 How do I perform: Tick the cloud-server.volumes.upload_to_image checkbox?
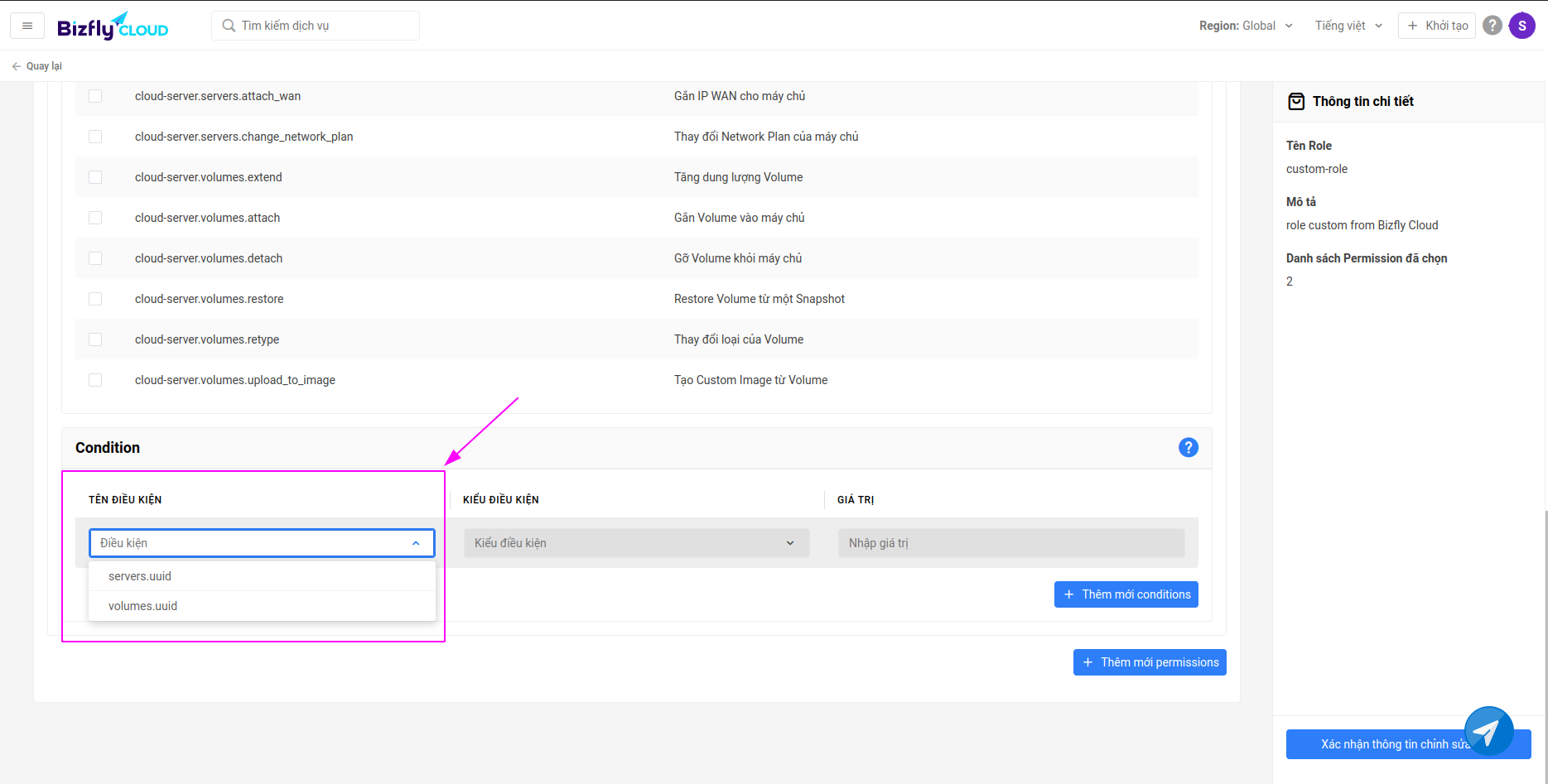pos(95,380)
